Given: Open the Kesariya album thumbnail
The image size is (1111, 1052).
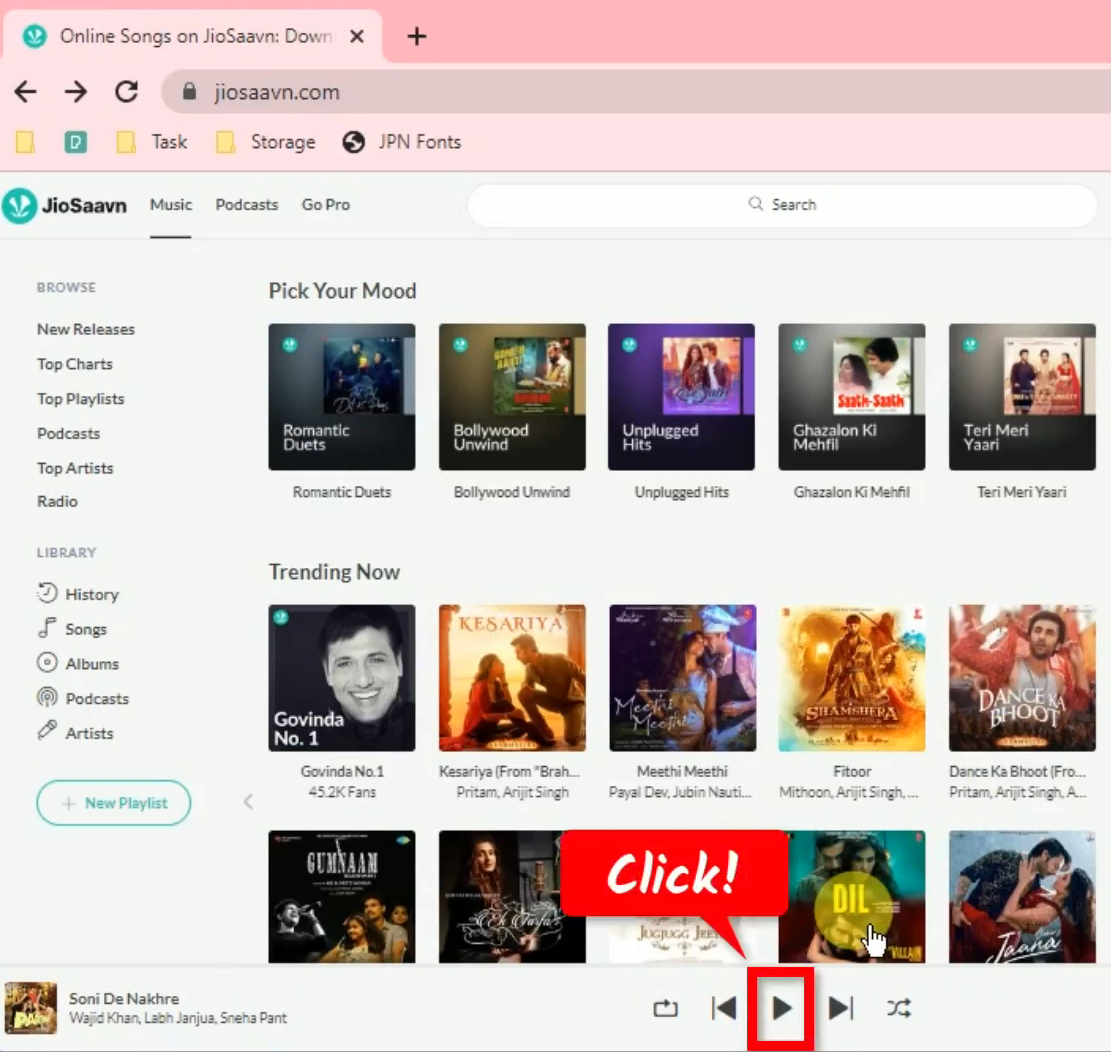Looking at the screenshot, I should [x=511, y=677].
